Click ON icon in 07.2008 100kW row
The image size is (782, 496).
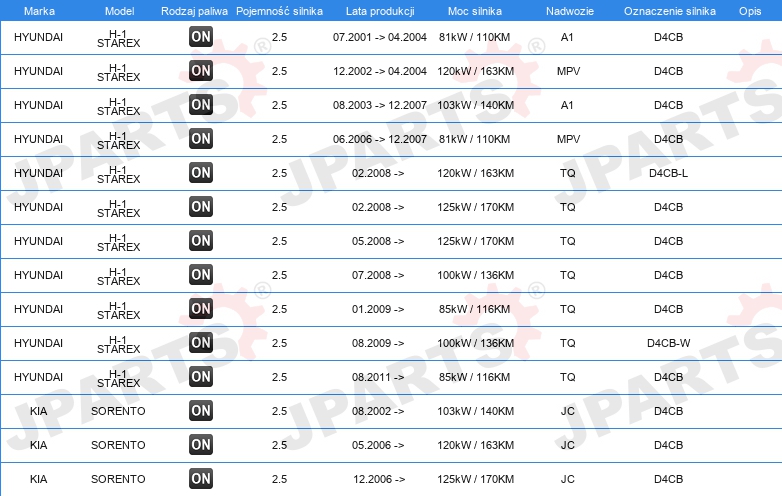click(201, 274)
